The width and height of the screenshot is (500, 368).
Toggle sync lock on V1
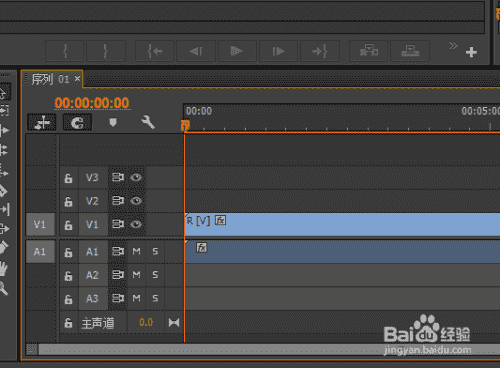(x=118, y=224)
